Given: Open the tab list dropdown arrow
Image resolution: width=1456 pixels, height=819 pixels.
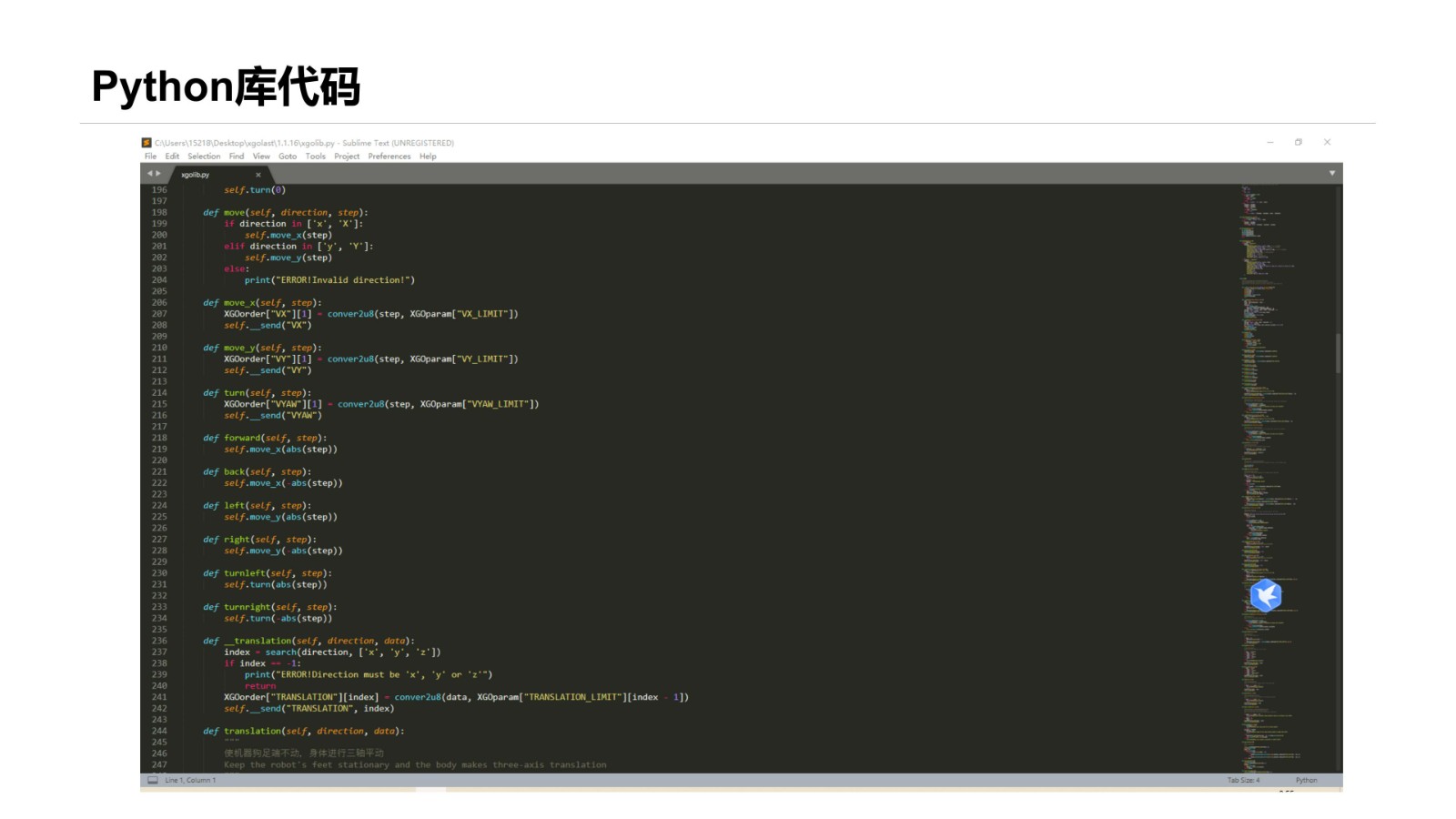Looking at the screenshot, I should (1332, 174).
